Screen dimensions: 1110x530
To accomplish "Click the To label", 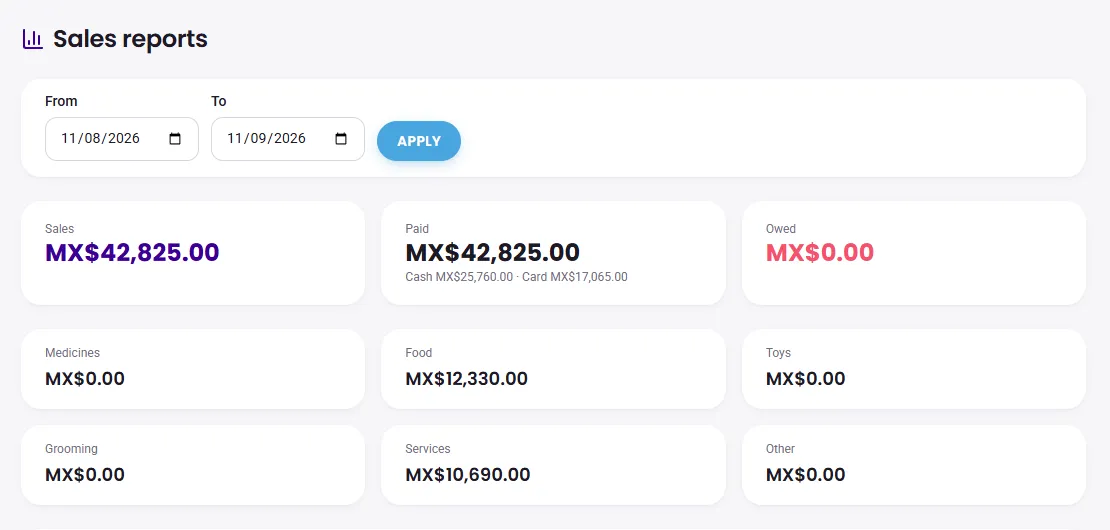I will pyautogui.click(x=219, y=101).
